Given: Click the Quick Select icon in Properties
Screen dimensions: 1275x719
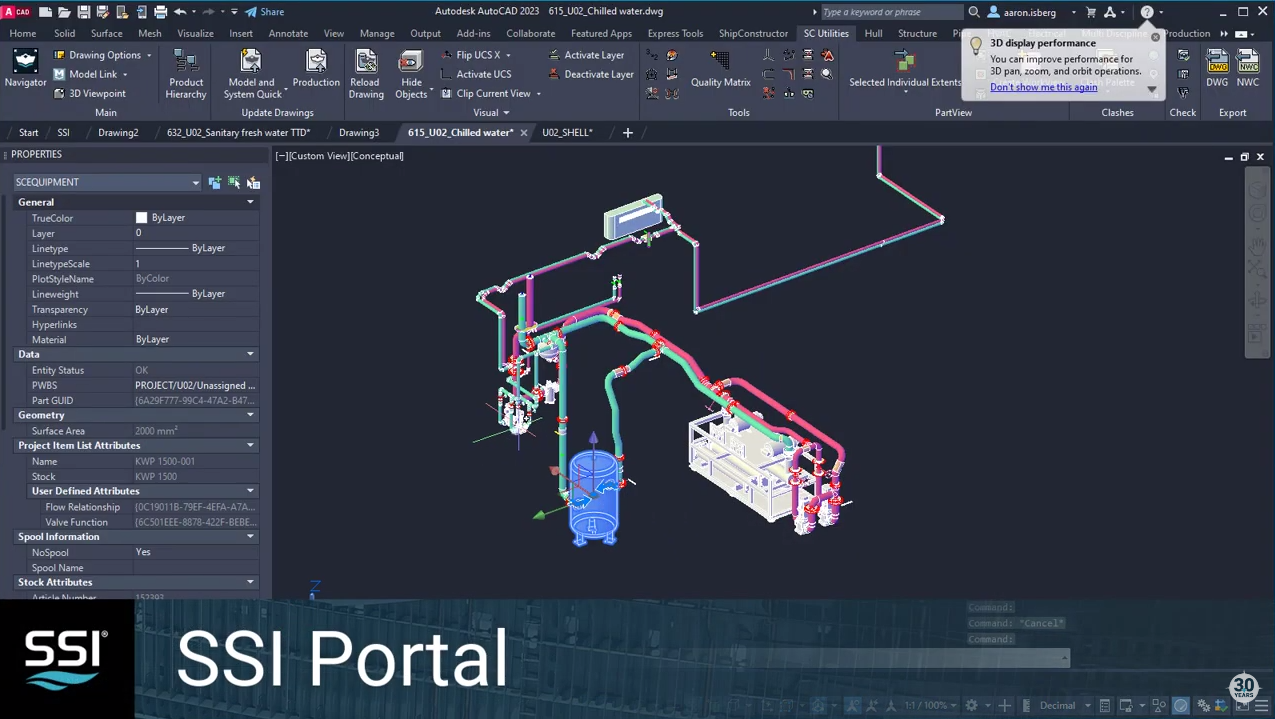Looking at the screenshot, I should 253,182.
